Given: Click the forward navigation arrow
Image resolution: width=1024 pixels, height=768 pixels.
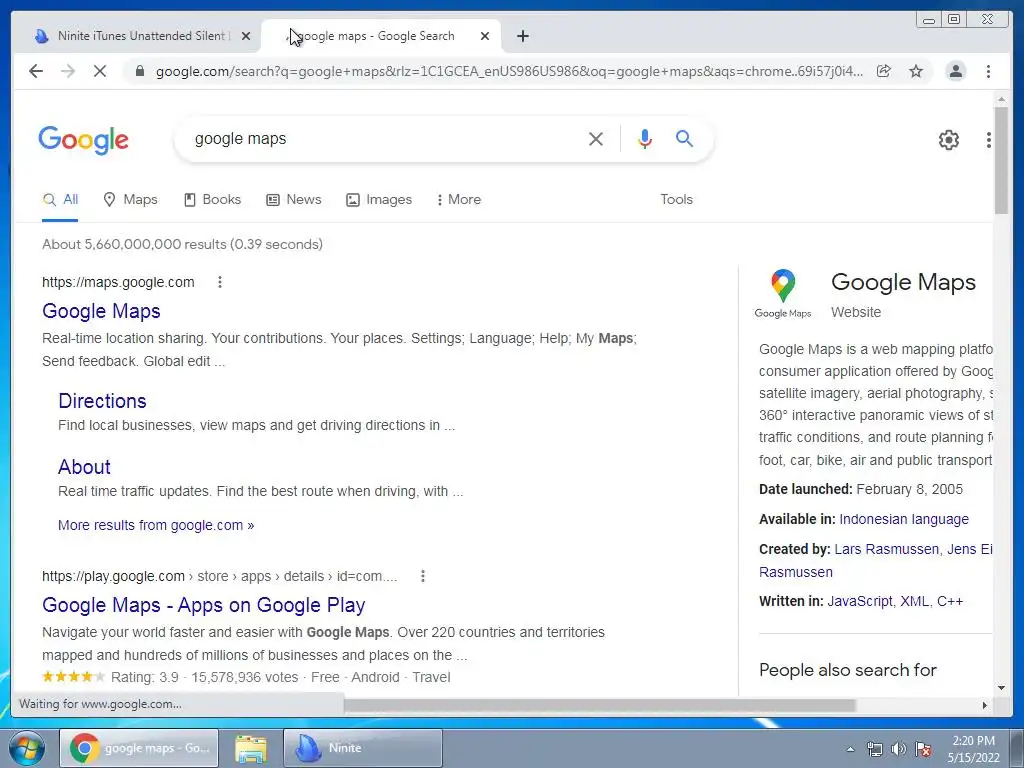Looking at the screenshot, I should click(x=68, y=71).
